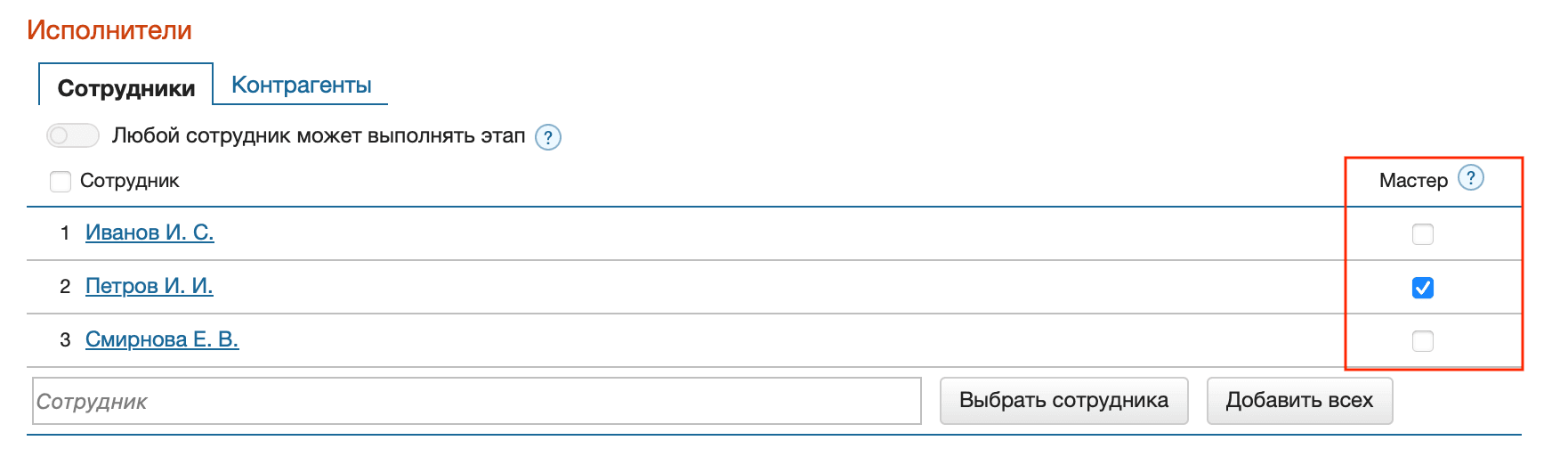Click the 'Мастер' column header label
1568x465 pixels.
pyautogui.click(x=1413, y=181)
